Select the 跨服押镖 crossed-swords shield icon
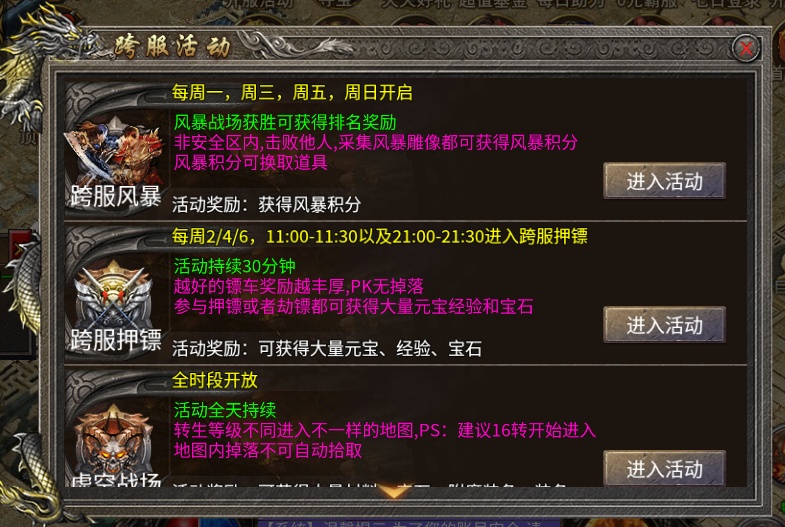Viewport: 785px width, 527px height. click(x=114, y=295)
